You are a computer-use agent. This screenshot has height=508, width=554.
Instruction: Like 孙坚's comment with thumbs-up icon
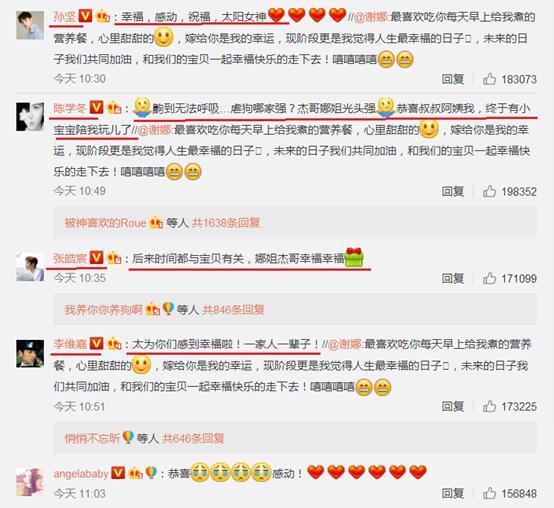(x=489, y=79)
